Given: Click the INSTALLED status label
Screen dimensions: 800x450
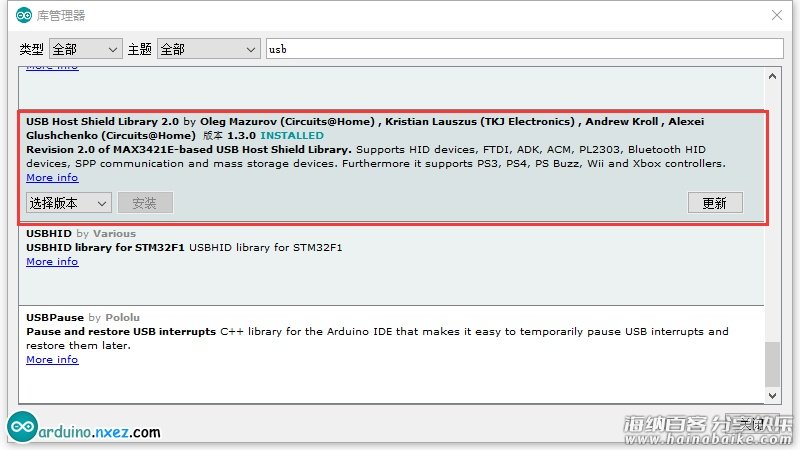Looking at the screenshot, I should (292, 135).
